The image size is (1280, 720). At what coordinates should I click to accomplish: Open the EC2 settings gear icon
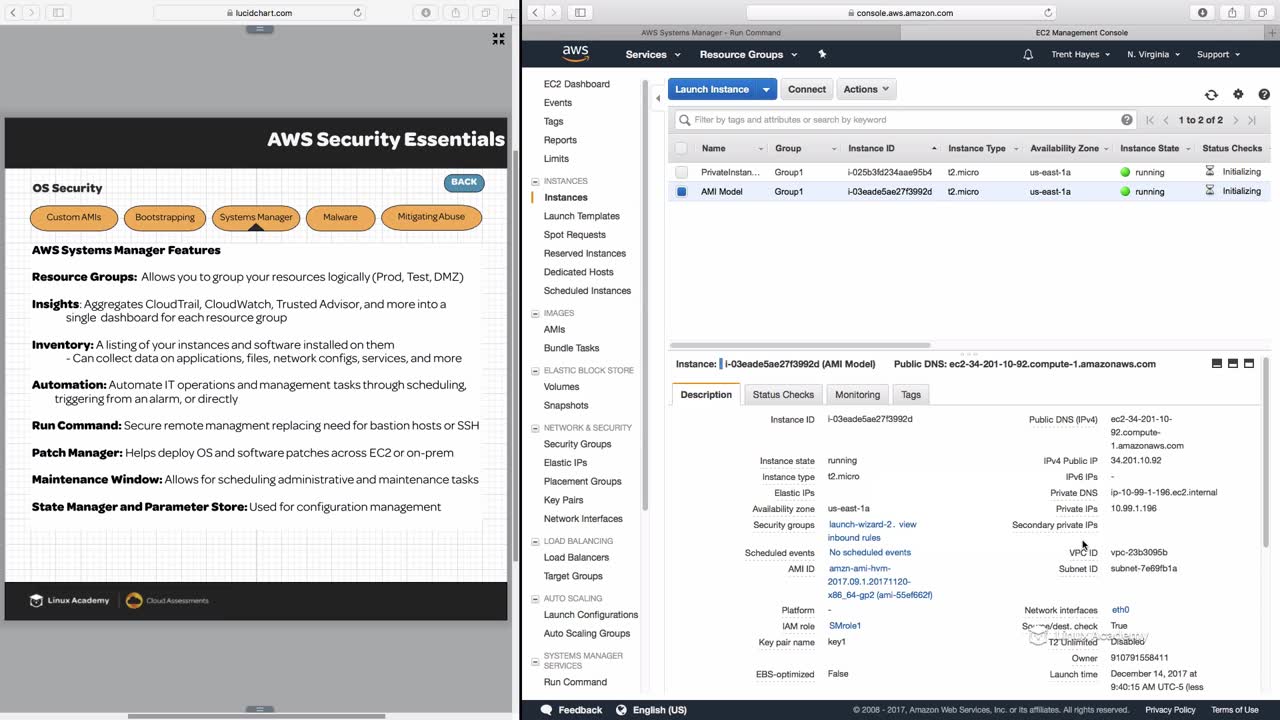[1238, 94]
